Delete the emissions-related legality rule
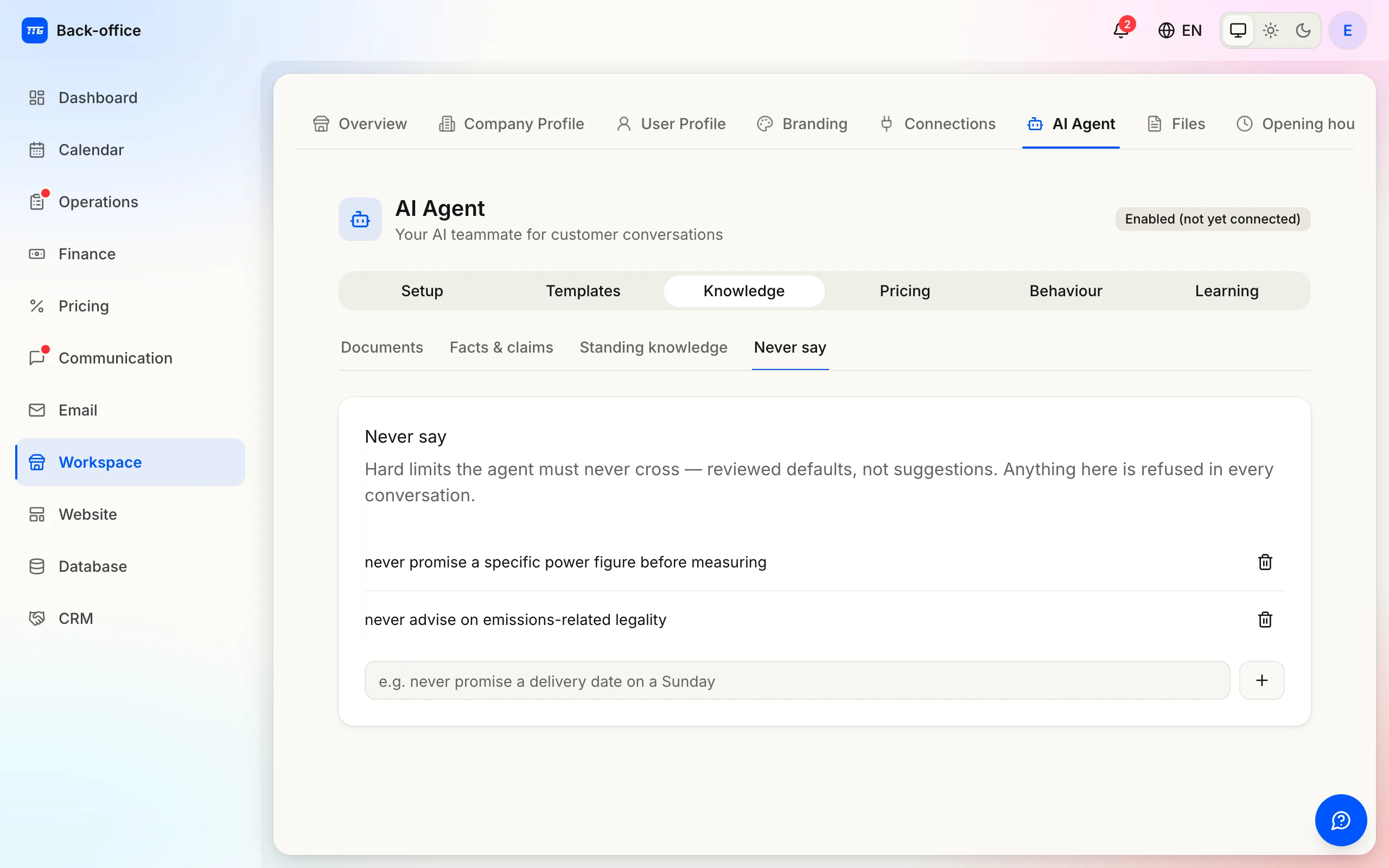This screenshot has width=1389, height=868. (x=1265, y=620)
